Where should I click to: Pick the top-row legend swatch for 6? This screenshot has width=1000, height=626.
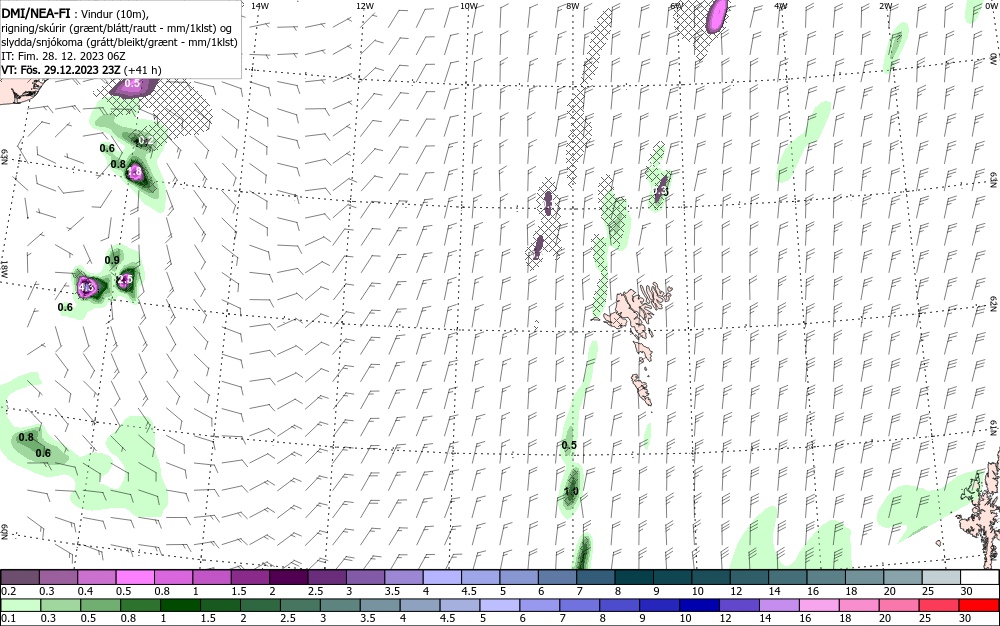[557, 578]
